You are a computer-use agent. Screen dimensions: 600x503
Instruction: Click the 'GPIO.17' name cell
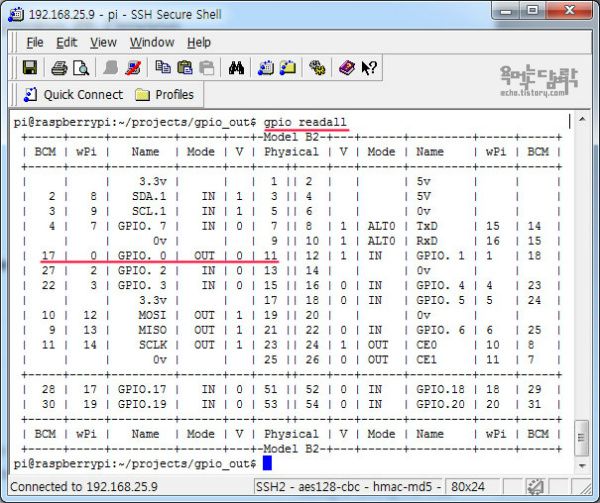142,389
